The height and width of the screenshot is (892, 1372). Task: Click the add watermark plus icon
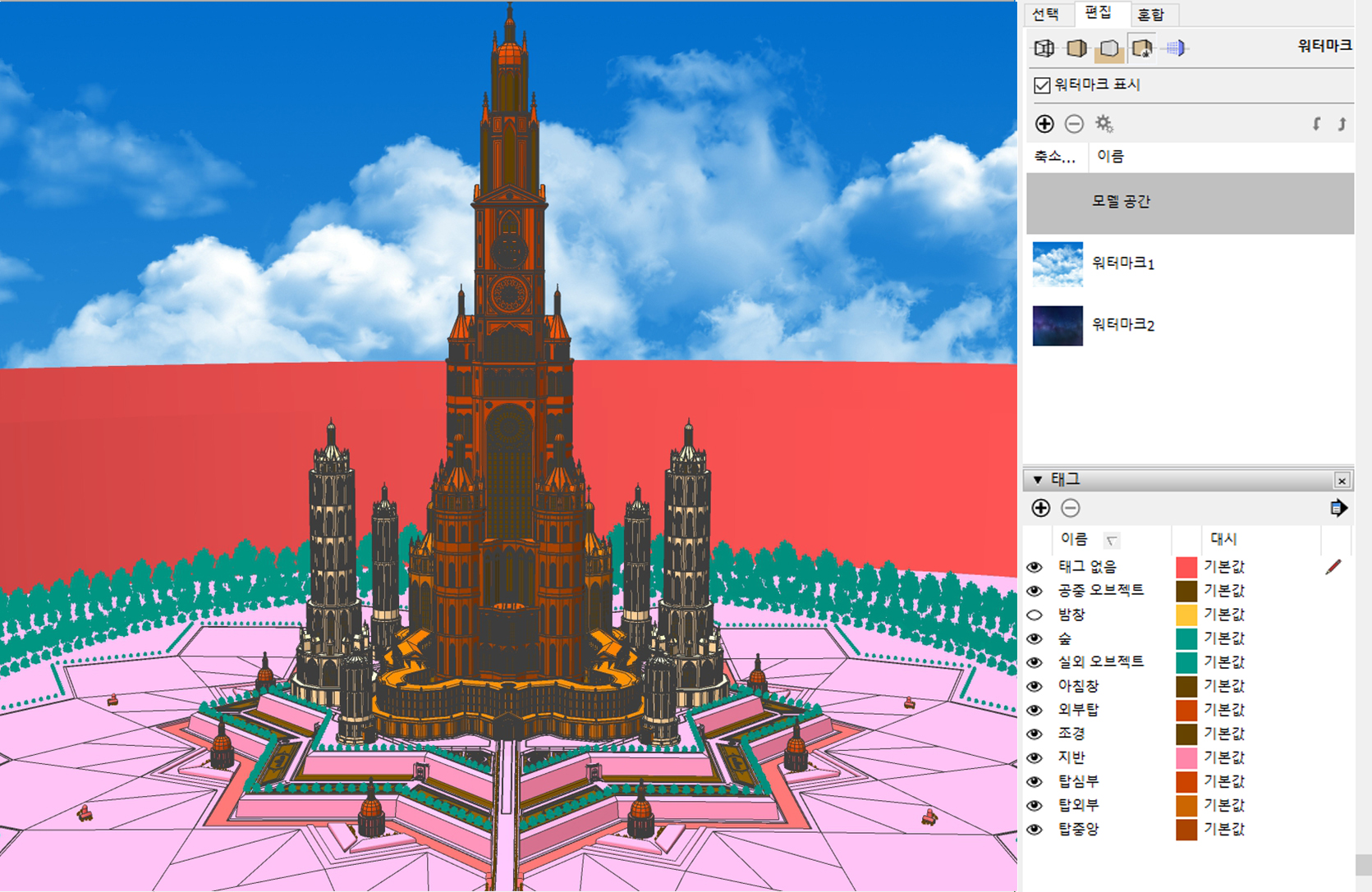click(1044, 124)
